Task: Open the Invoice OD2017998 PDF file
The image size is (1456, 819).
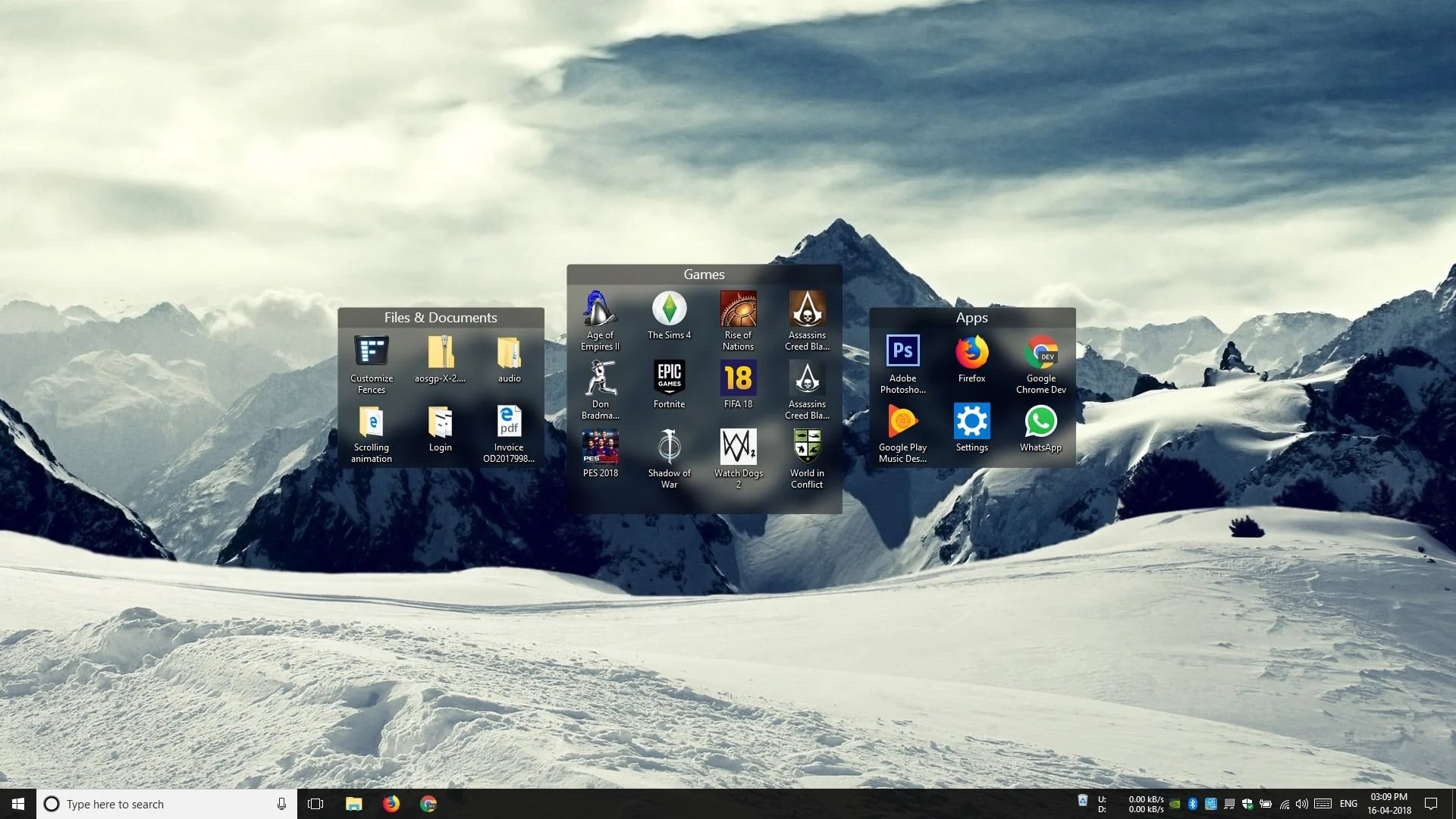Action: click(509, 422)
